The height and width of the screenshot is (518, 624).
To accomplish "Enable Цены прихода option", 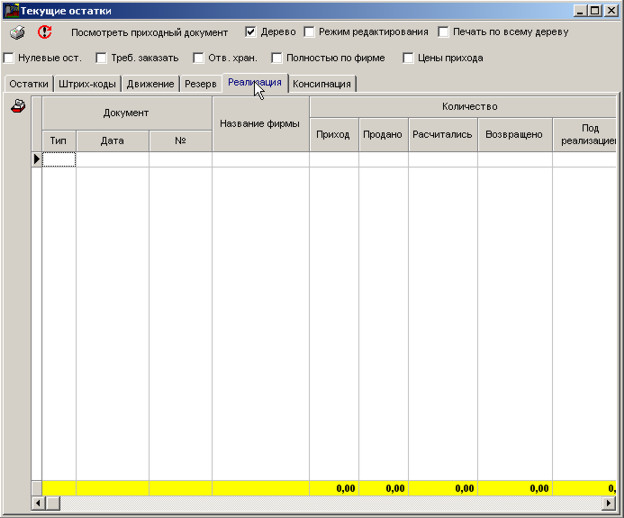I will 408,58.
